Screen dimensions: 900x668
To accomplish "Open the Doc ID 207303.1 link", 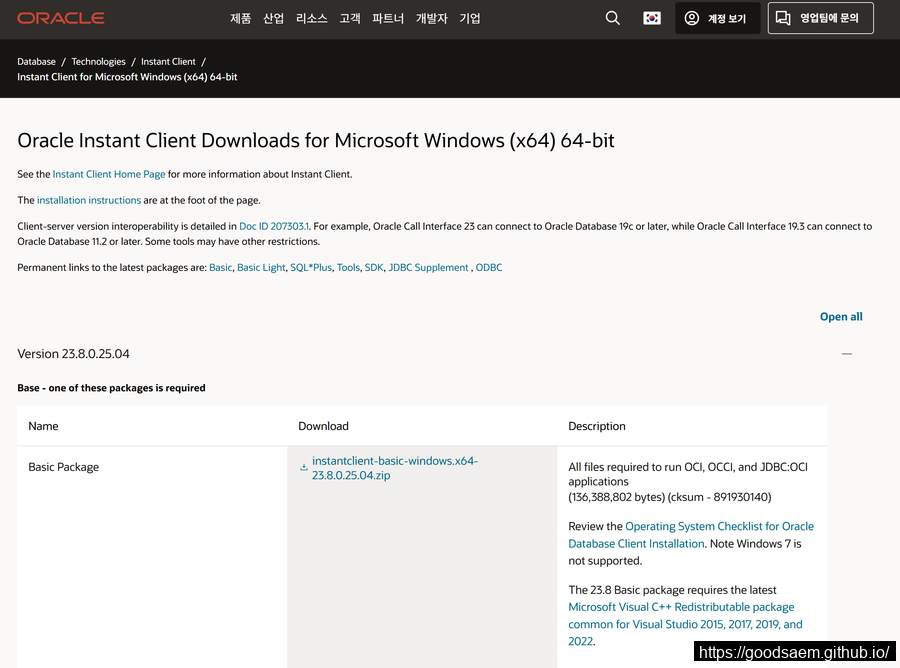I will pyautogui.click(x=274, y=226).
